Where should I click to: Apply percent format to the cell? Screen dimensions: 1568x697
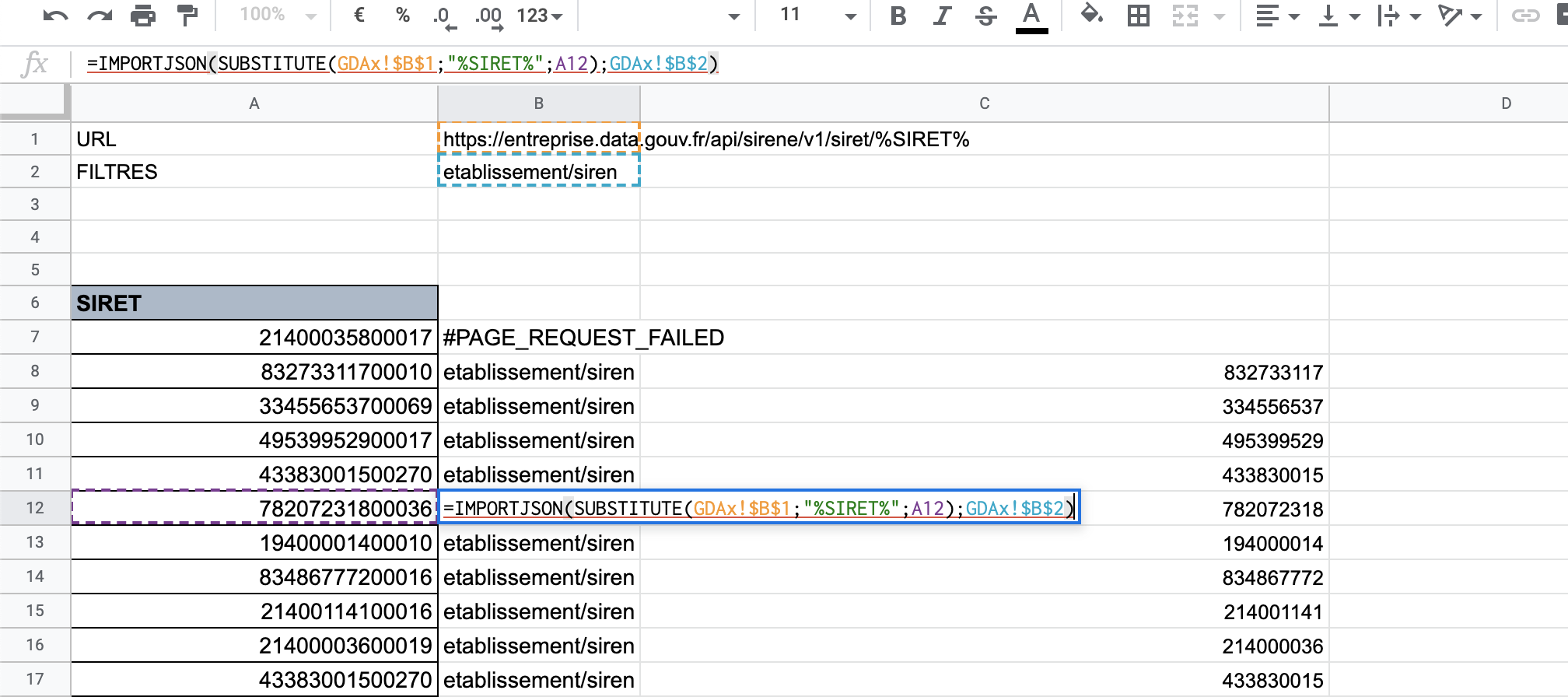tap(402, 16)
